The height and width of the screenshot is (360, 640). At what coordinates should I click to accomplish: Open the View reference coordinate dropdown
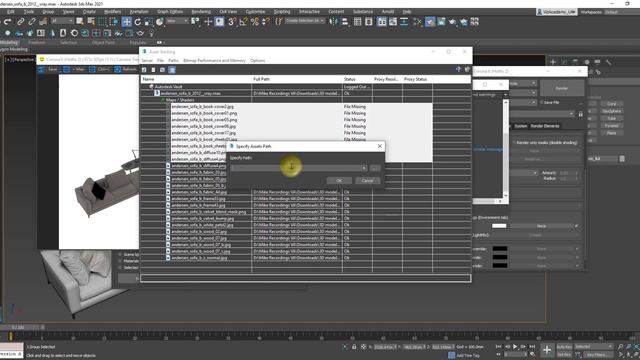point(177,20)
